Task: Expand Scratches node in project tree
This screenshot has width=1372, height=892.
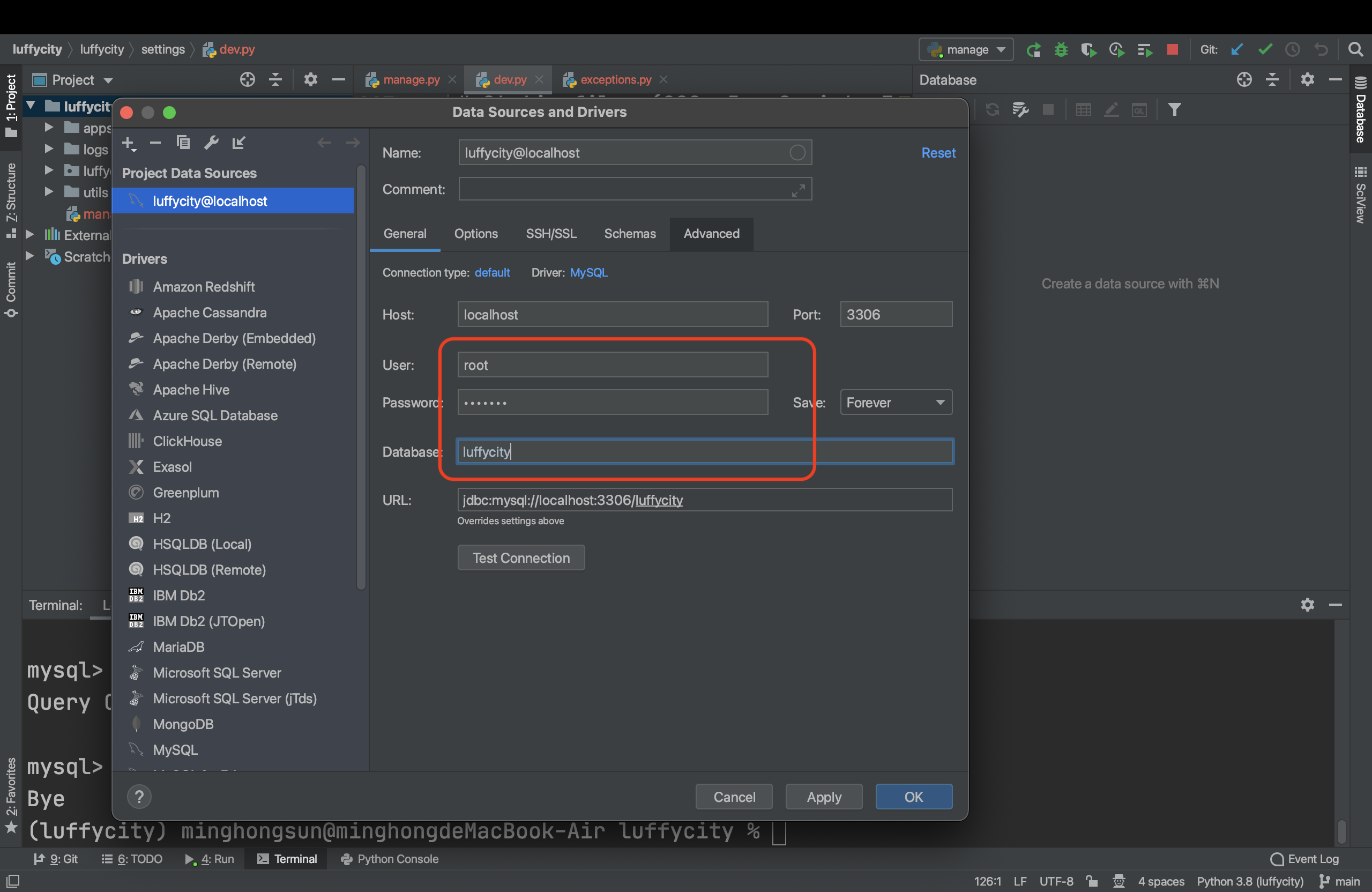Action: point(30,256)
